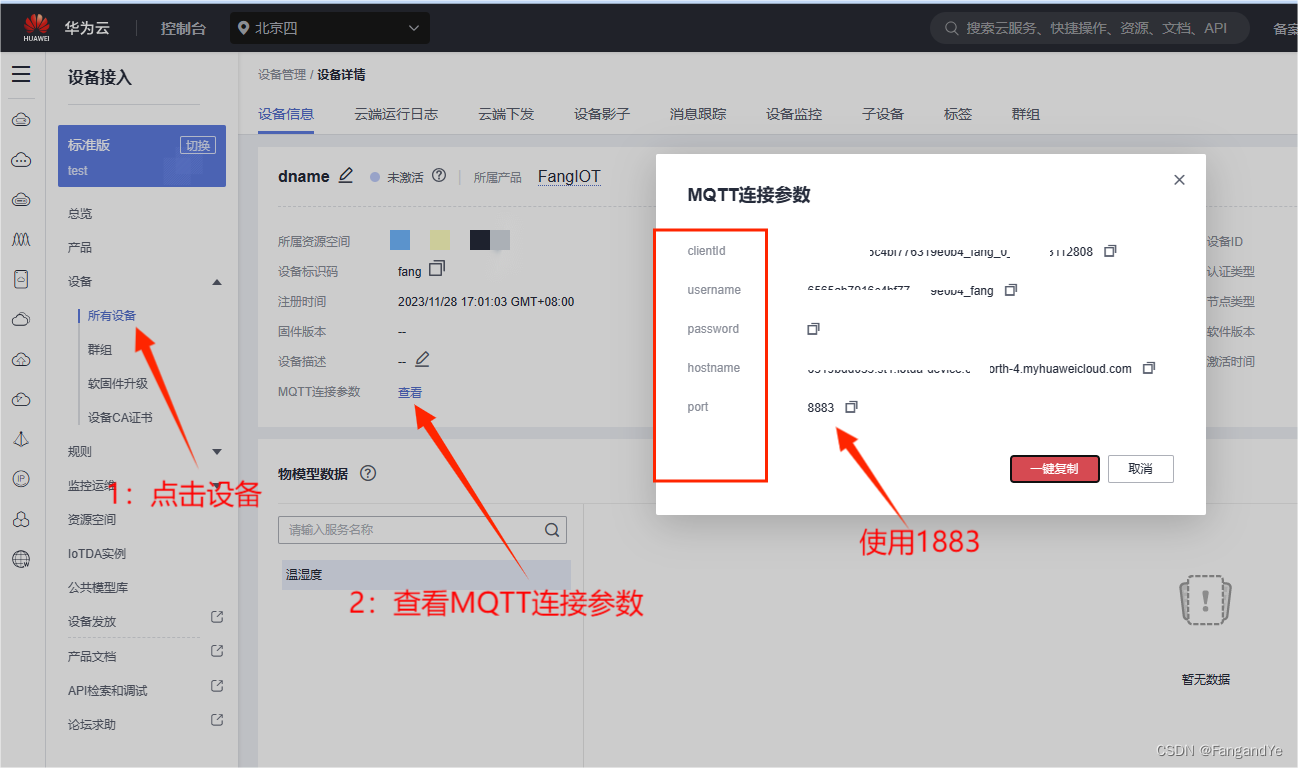Open external link icon for API检索和调试
1298x768 pixels.
pos(217,686)
